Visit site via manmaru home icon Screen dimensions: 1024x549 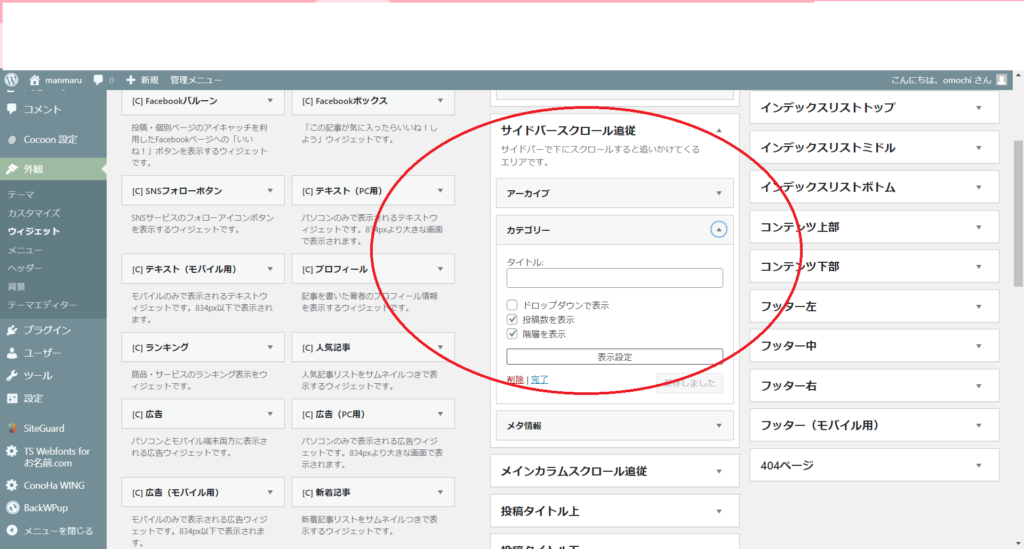click(35, 80)
